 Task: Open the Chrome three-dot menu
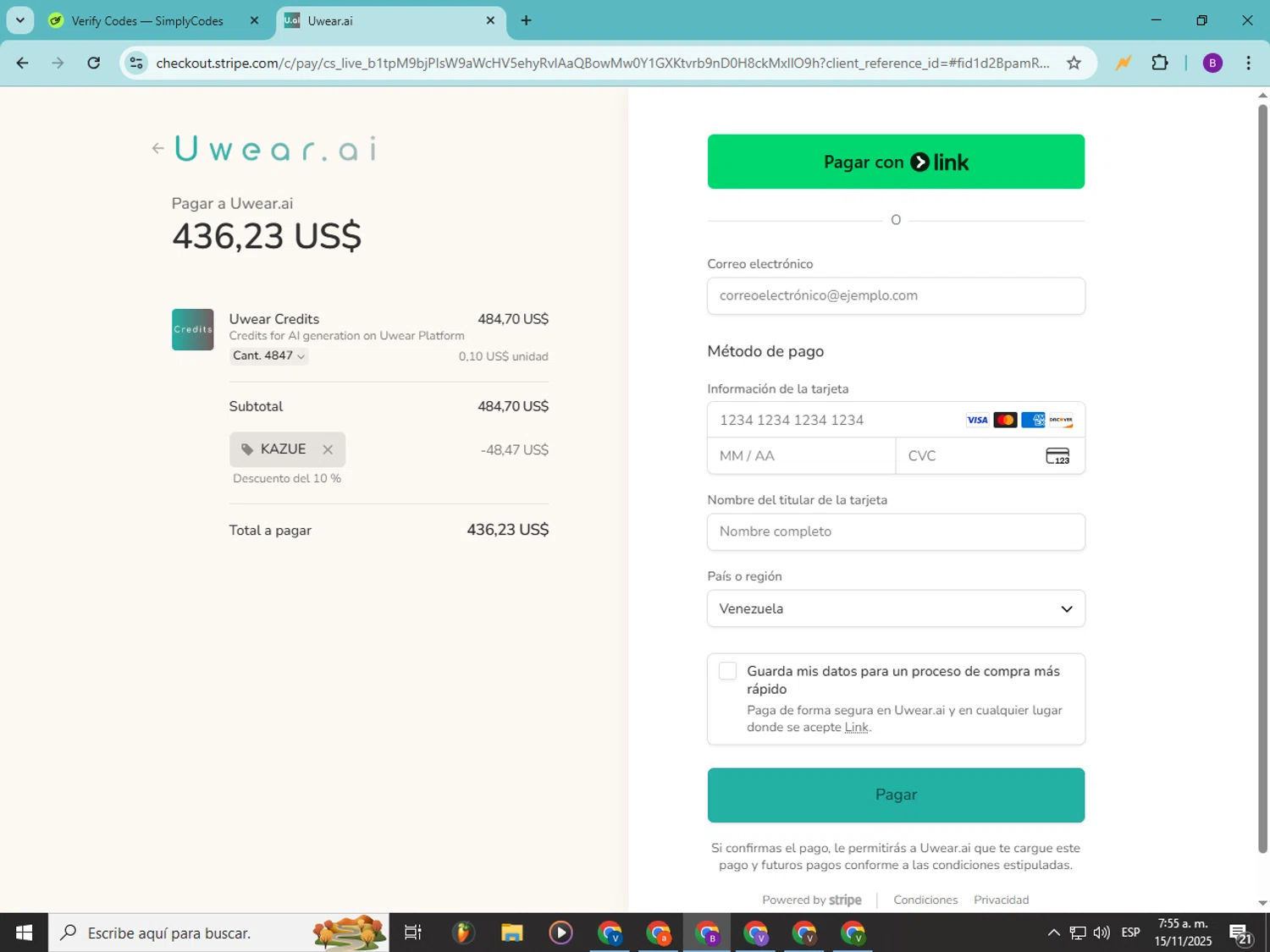pyautogui.click(x=1248, y=63)
